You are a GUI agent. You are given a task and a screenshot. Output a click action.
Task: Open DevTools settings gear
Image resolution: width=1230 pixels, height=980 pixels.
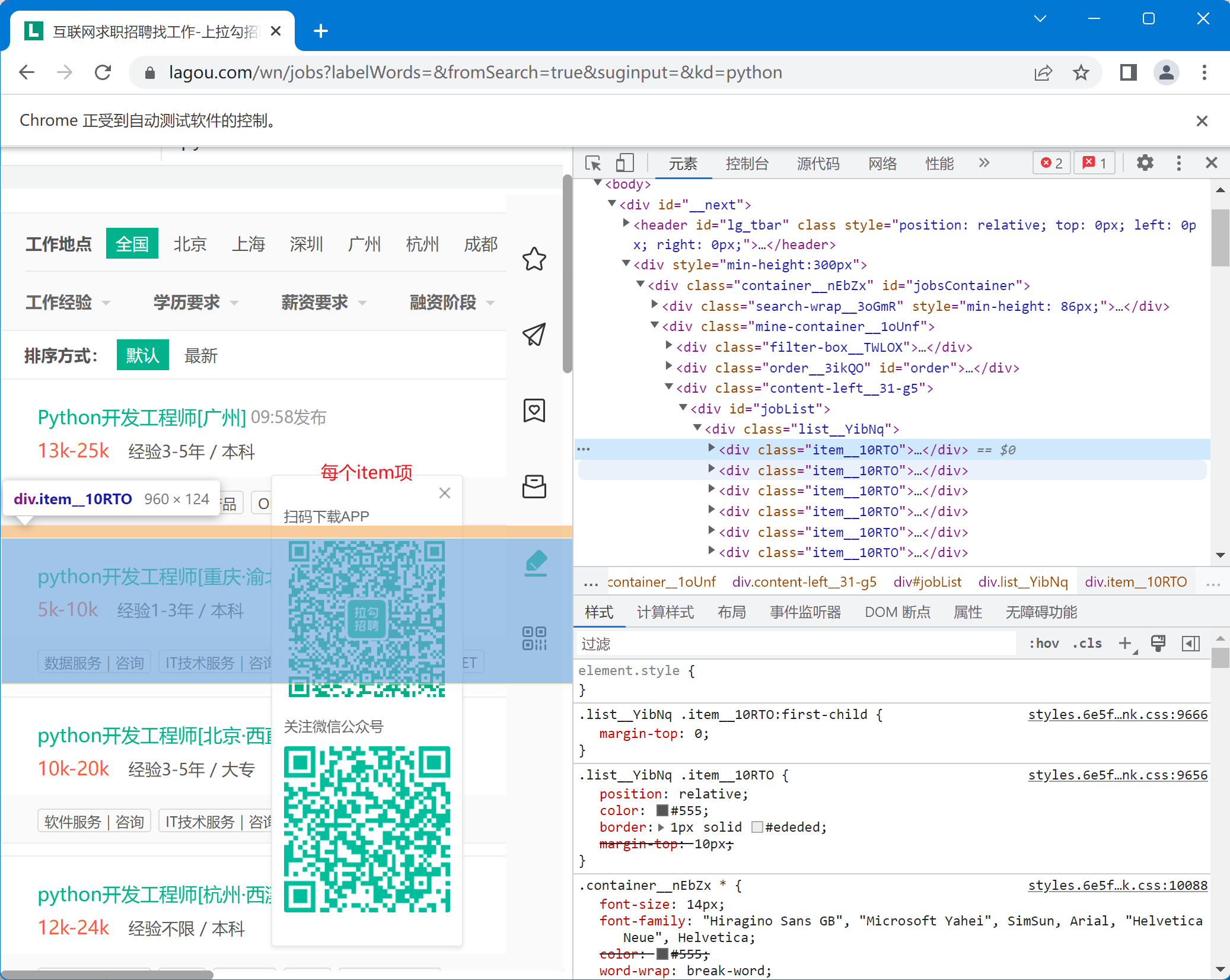tap(1145, 163)
